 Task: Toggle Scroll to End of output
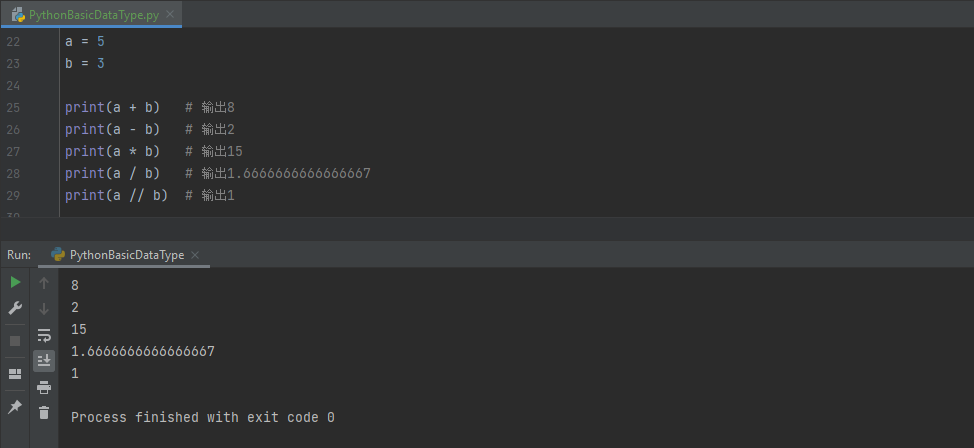pyautogui.click(x=44, y=360)
